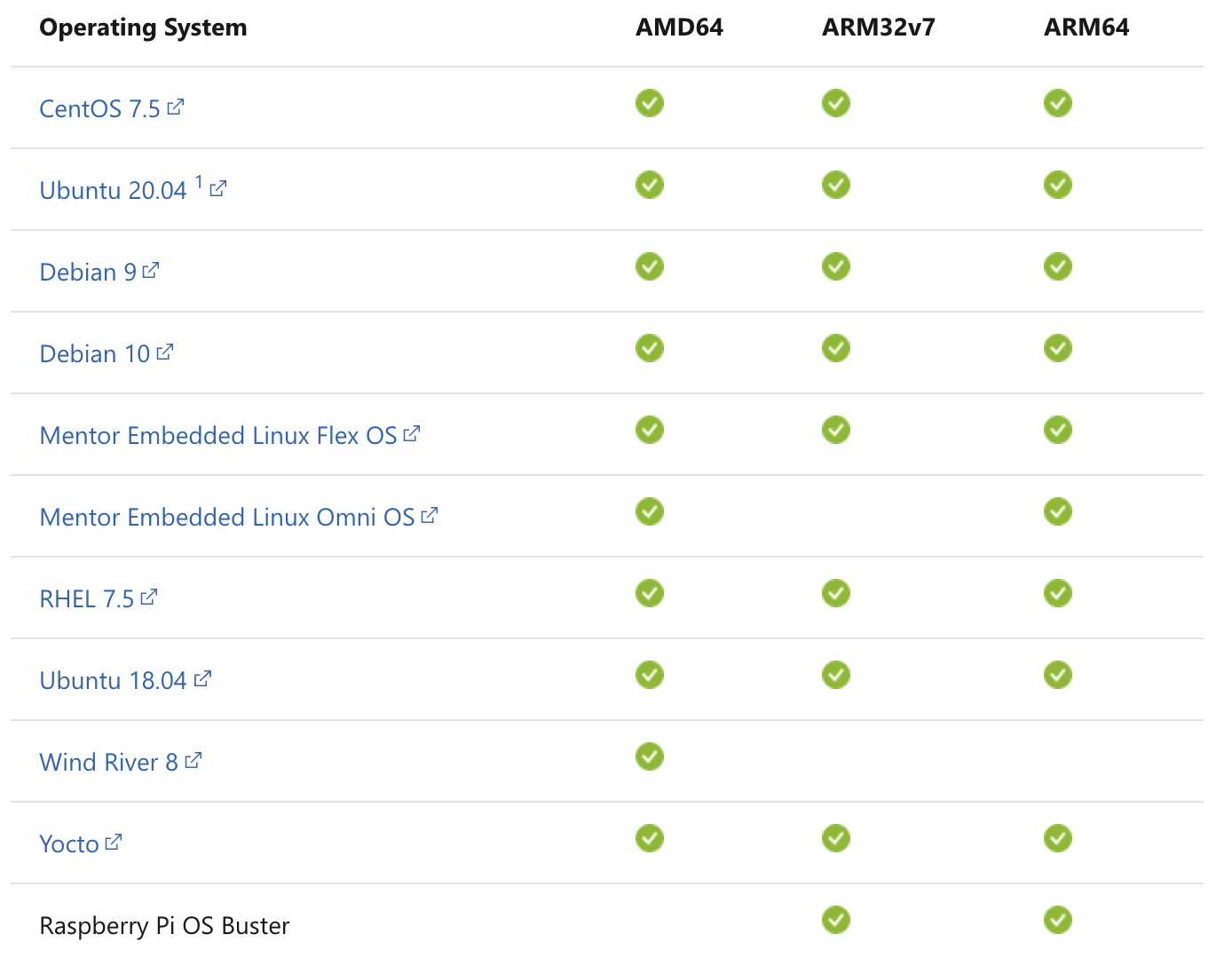The width and height of the screenshot is (1232, 966).
Task: Click the AMD64 checkmark for CentOS 7.5
Action: click(x=650, y=103)
